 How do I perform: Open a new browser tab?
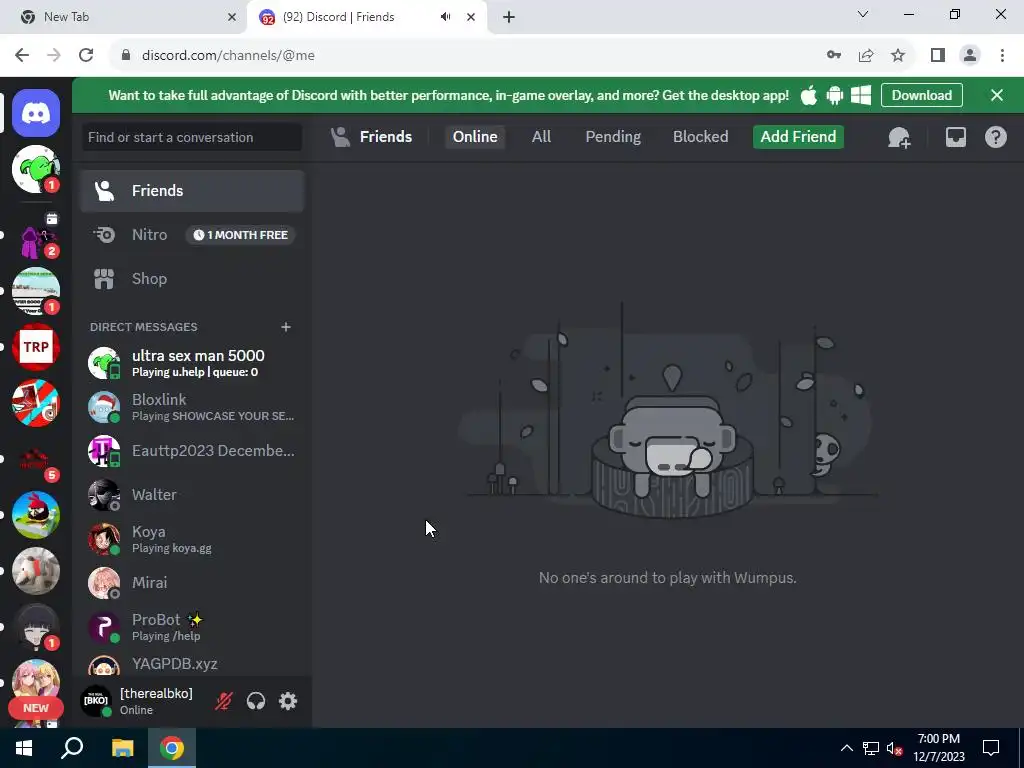[x=509, y=17]
